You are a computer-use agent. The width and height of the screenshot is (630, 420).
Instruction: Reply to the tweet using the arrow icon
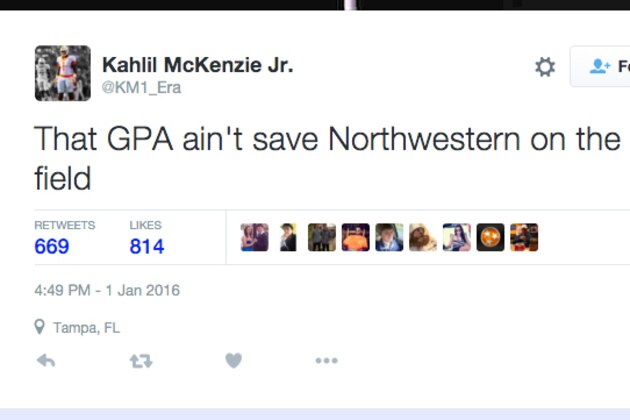click(46, 361)
